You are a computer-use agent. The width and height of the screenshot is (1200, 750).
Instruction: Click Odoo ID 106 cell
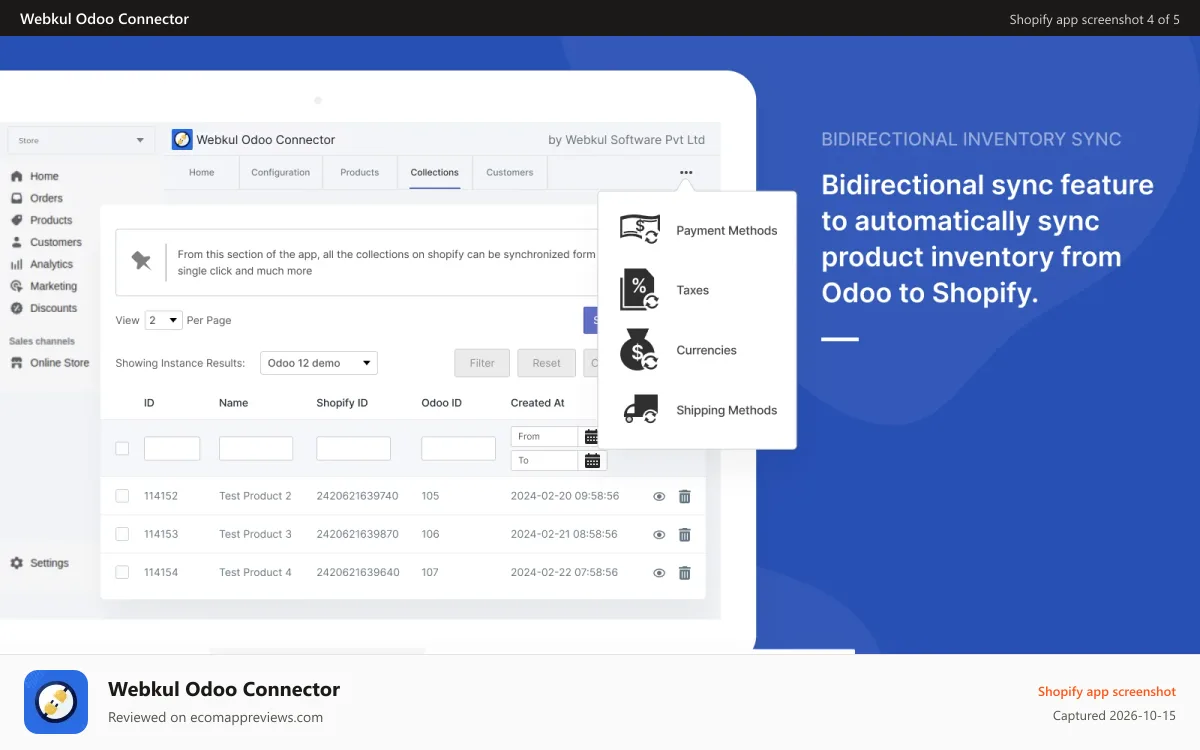click(431, 534)
